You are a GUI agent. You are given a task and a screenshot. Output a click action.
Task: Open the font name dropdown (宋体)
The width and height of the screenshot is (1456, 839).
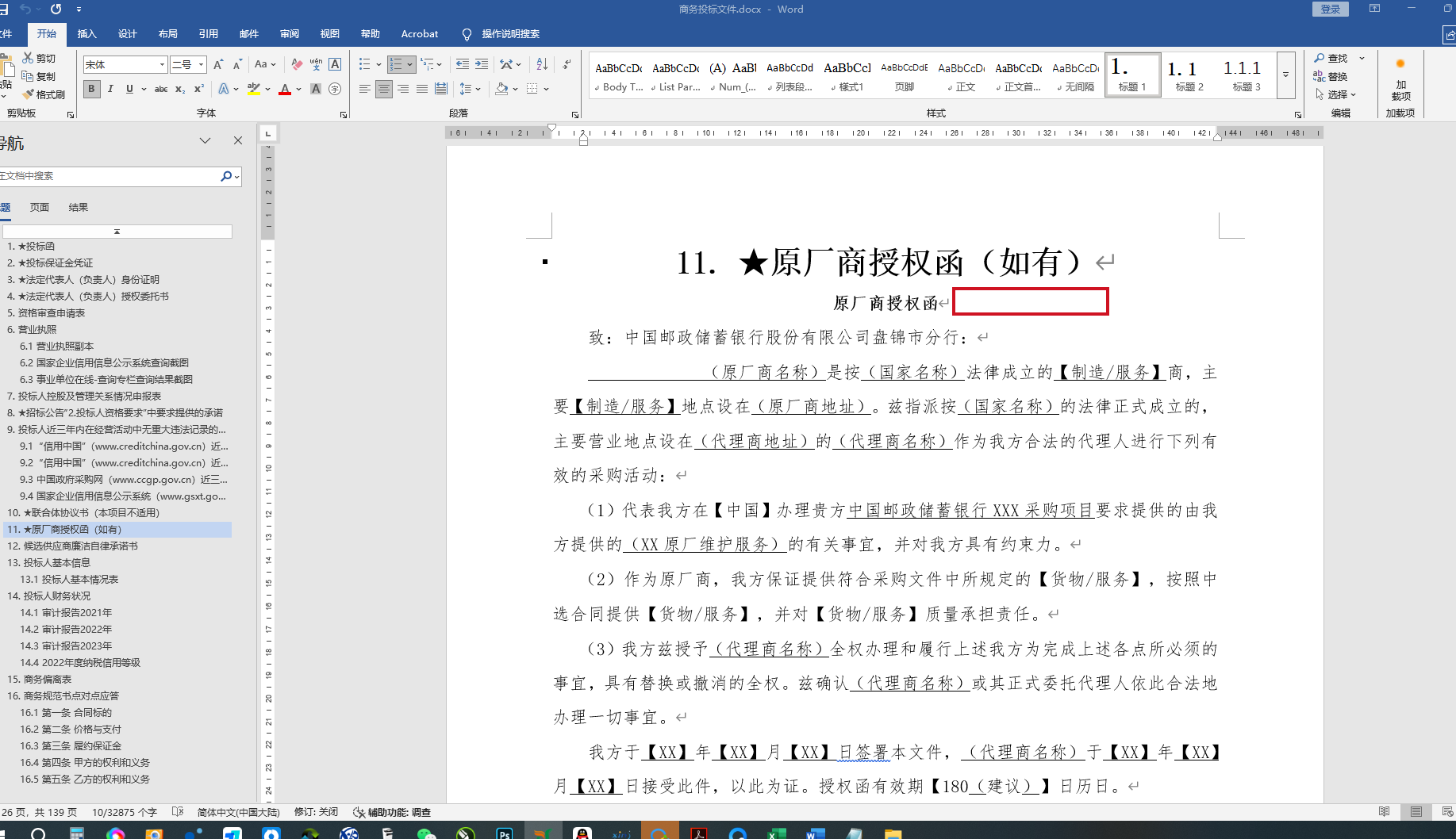pos(162,65)
